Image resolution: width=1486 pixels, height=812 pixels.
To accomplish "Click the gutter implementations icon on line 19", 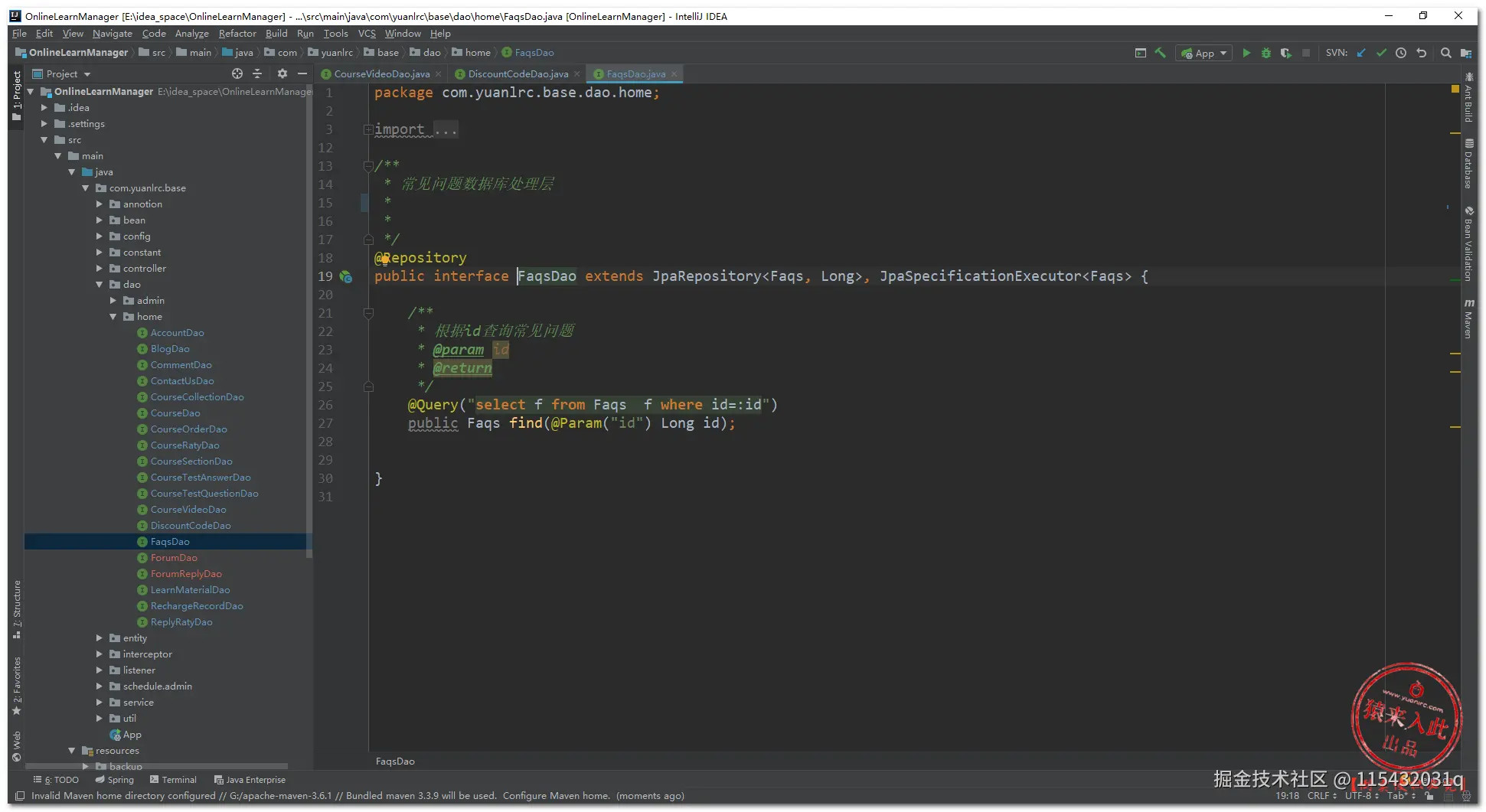I will (x=346, y=277).
